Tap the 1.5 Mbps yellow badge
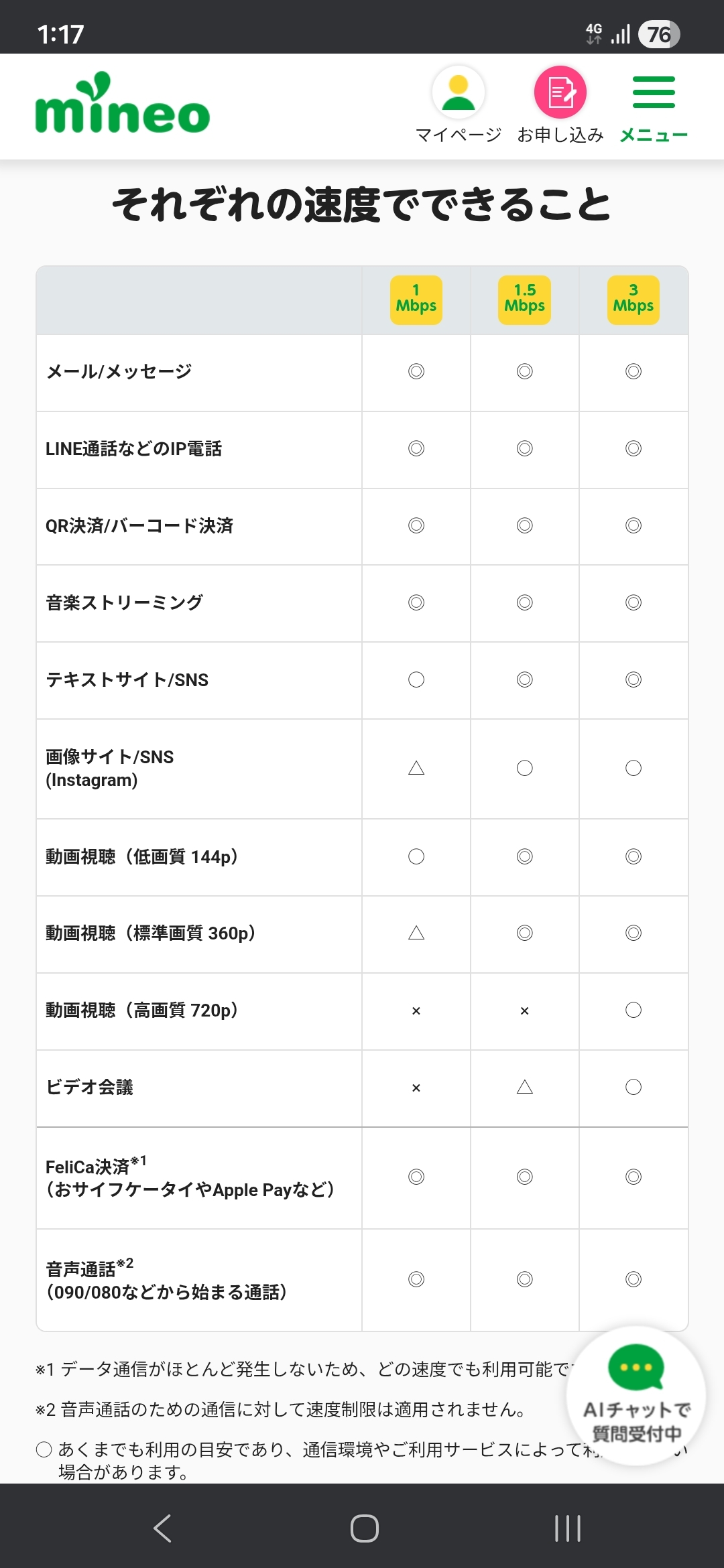 525,300
